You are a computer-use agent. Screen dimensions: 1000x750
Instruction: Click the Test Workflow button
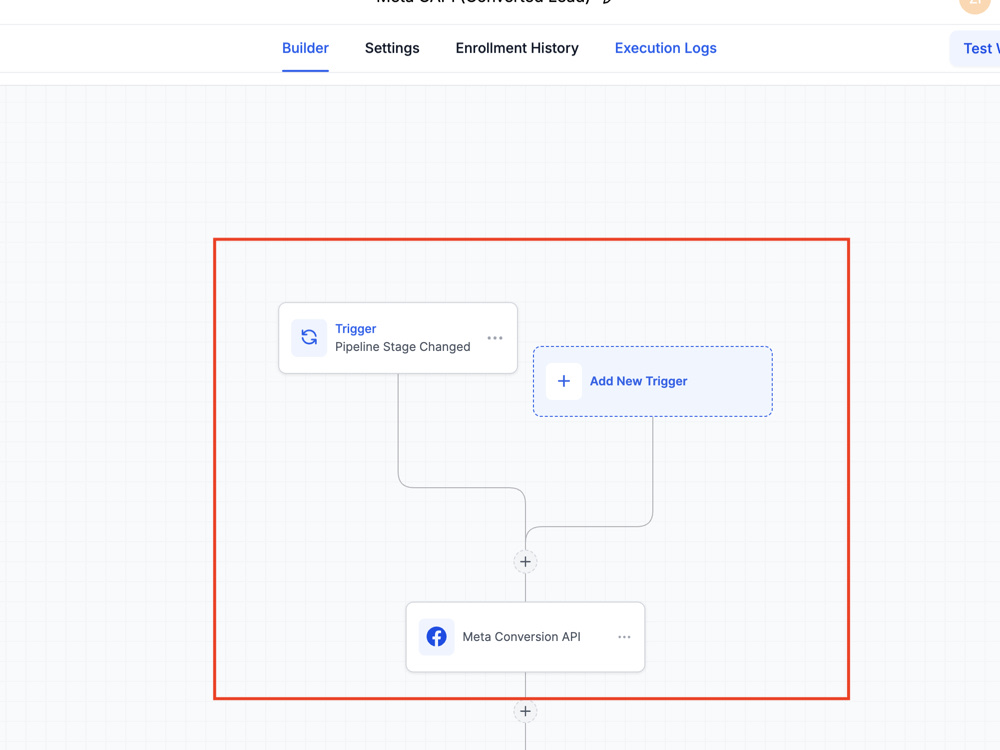coord(976,48)
